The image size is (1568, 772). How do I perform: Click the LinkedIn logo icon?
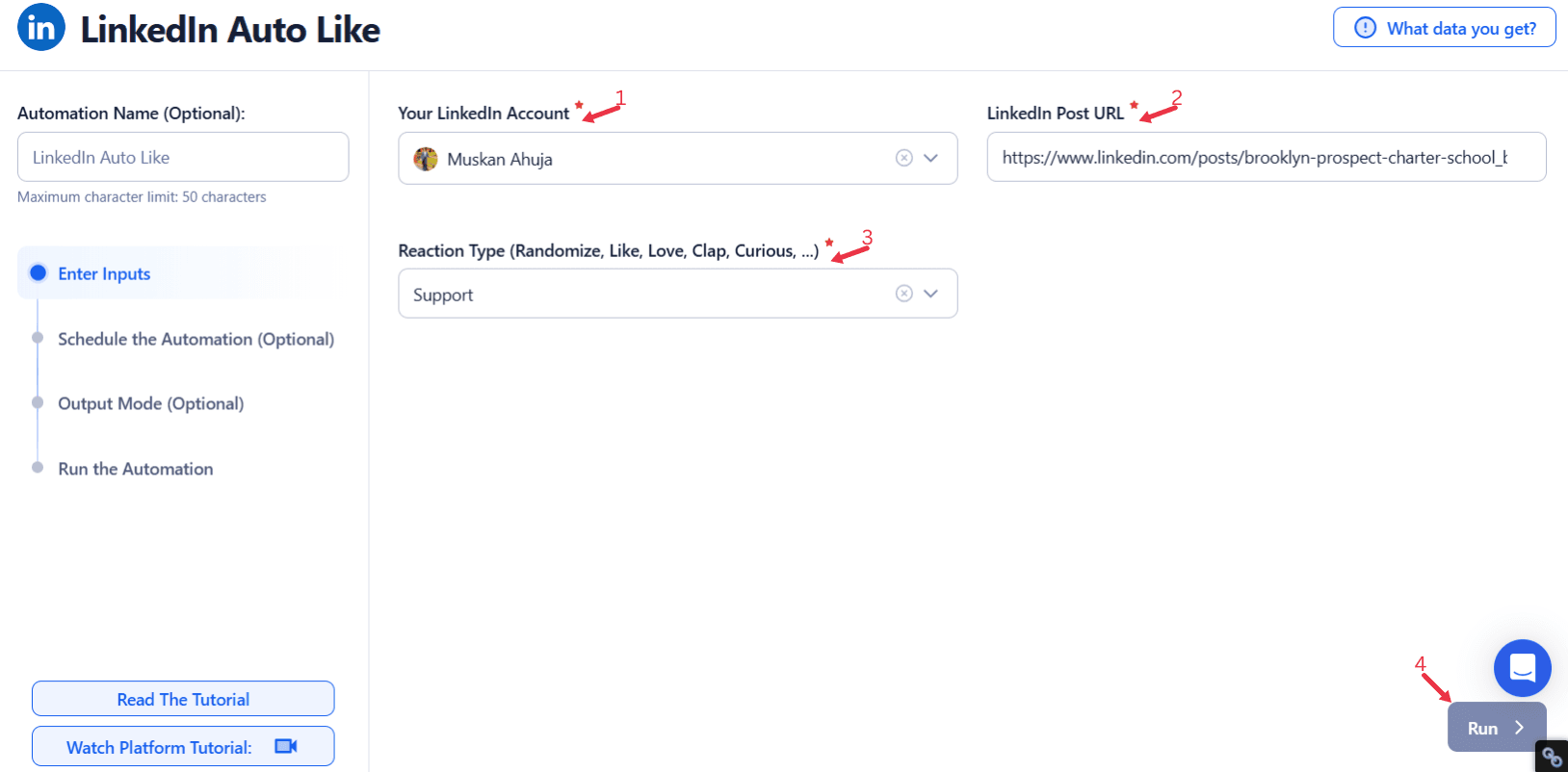41,28
